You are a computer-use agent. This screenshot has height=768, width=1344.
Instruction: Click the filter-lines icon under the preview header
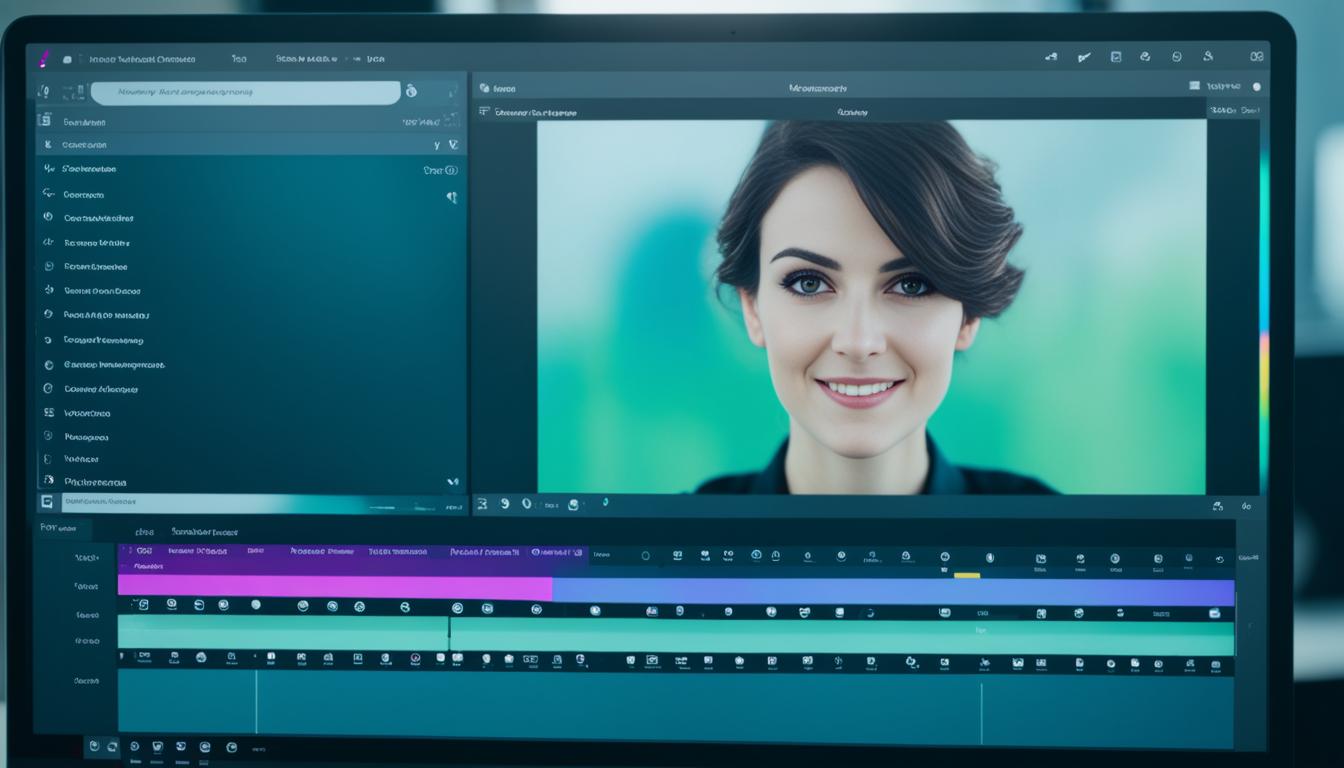[485, 112]
